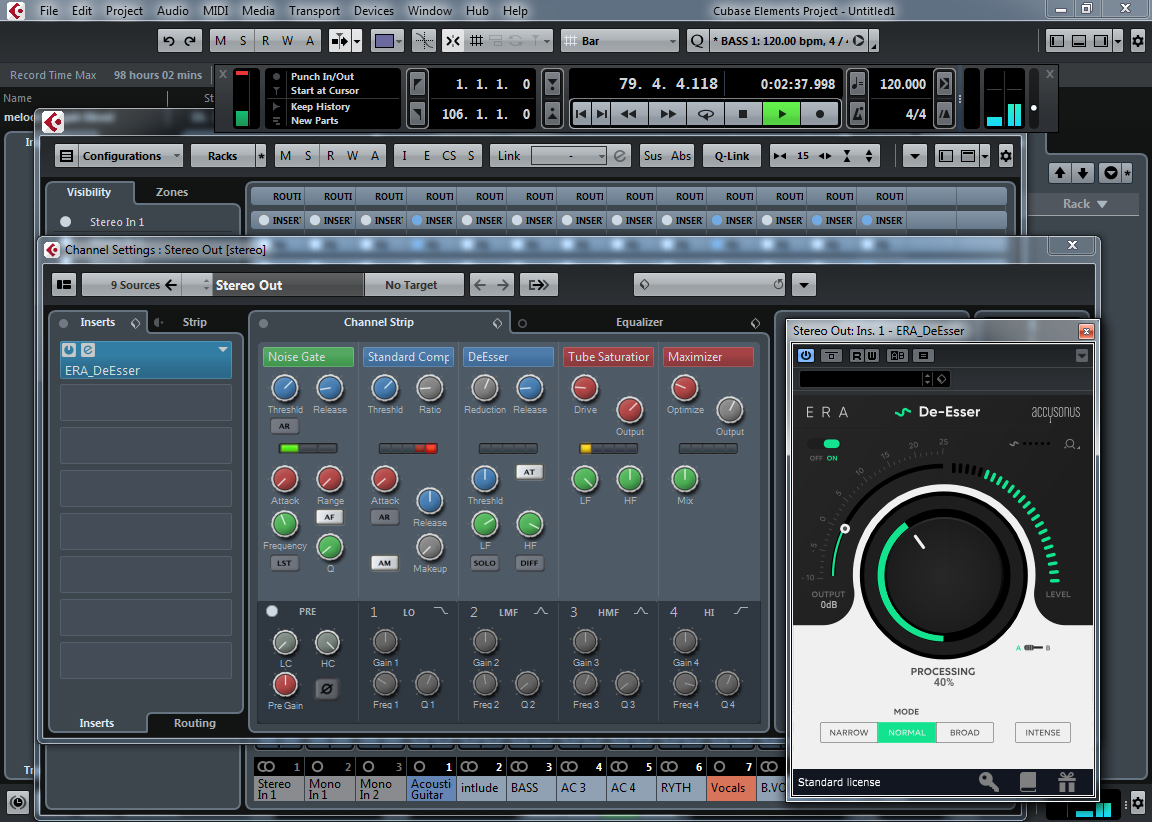Start playback with the play button

click(x=782, y=114)
